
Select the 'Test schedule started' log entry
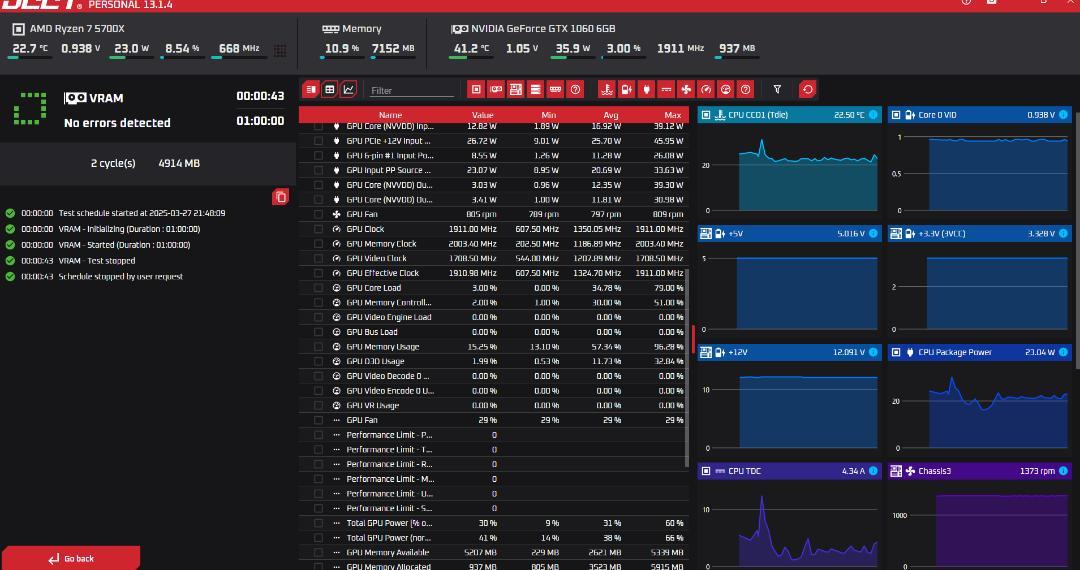click(142, 213)
